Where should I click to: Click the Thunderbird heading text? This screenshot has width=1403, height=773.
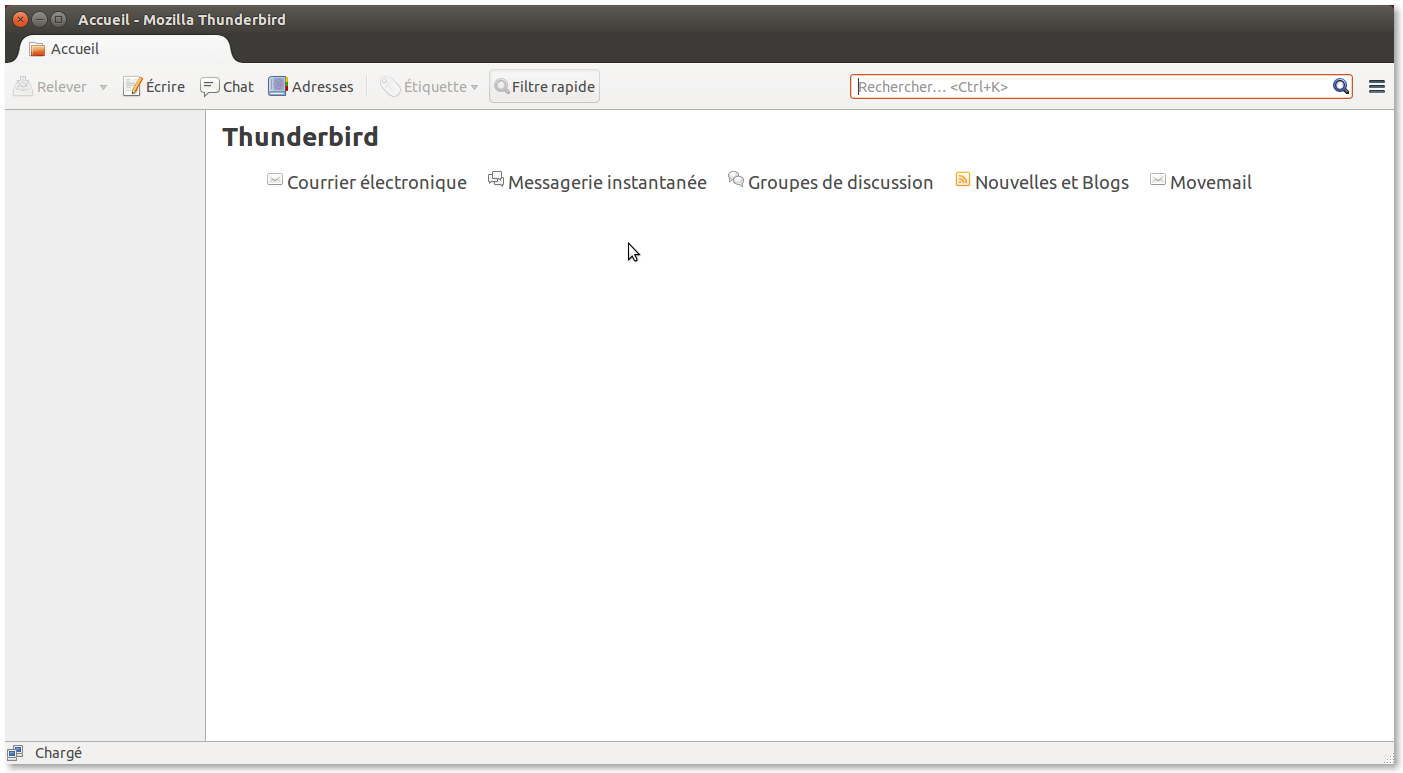[x=300, y=137]
